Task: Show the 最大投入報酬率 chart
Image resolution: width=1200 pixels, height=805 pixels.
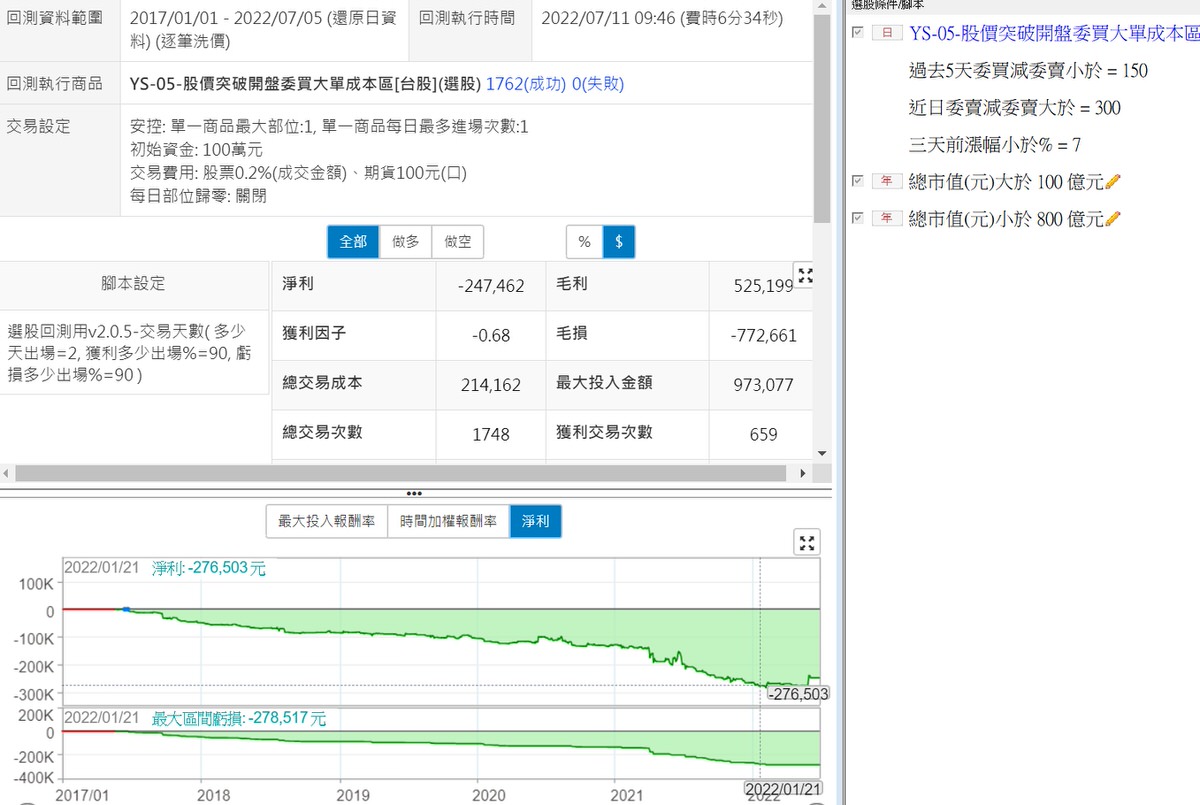Action: pyautogui.click(x=326, y=521)
